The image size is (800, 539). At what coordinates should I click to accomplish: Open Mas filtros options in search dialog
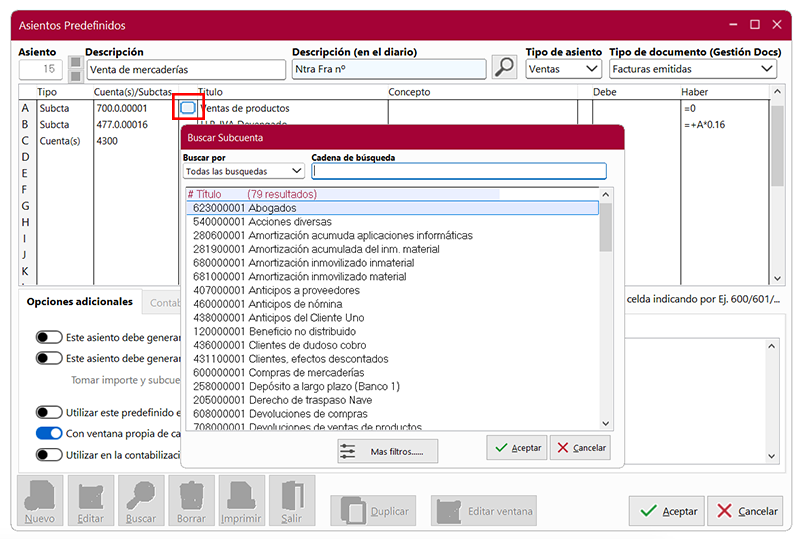point(387,452)
